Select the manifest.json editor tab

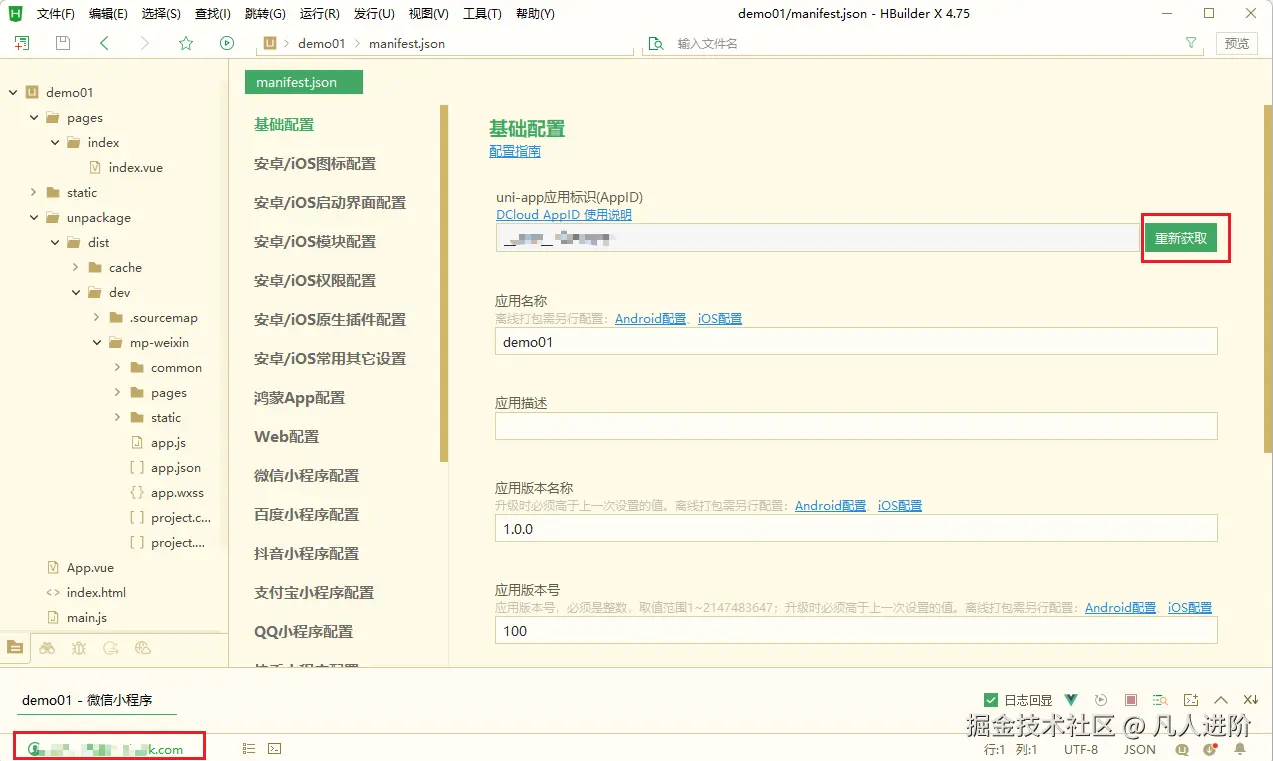[x=303, y=82]
